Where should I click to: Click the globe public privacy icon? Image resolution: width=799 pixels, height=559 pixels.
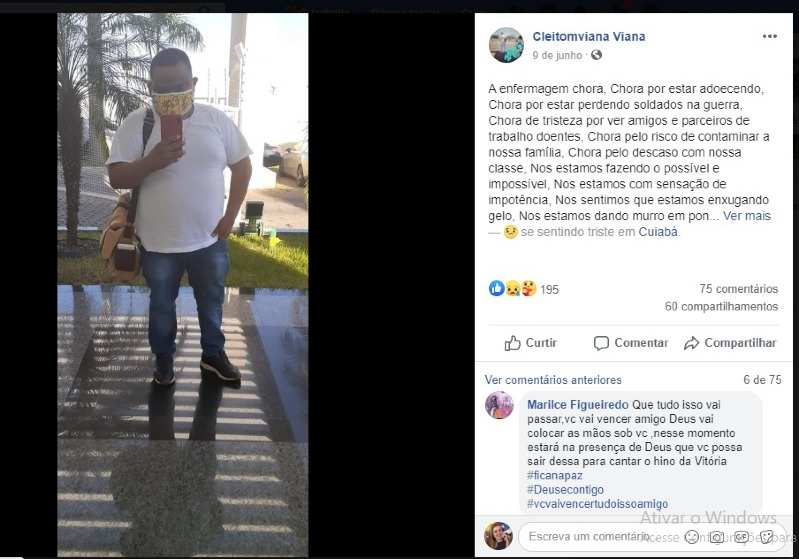coord(596,55)
